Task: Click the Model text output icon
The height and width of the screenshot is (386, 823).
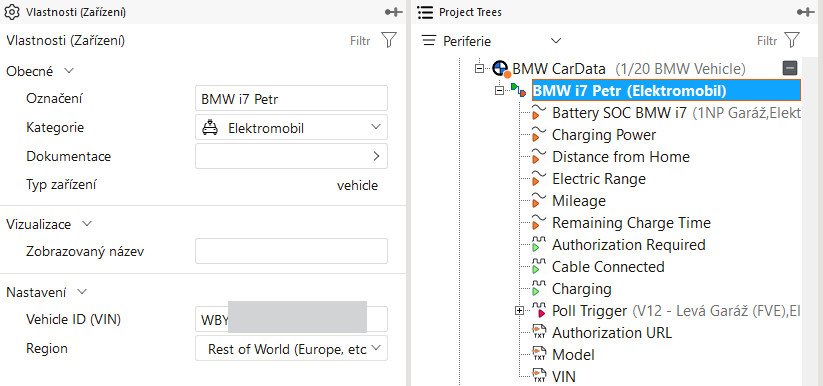Action: pos(539,355)
